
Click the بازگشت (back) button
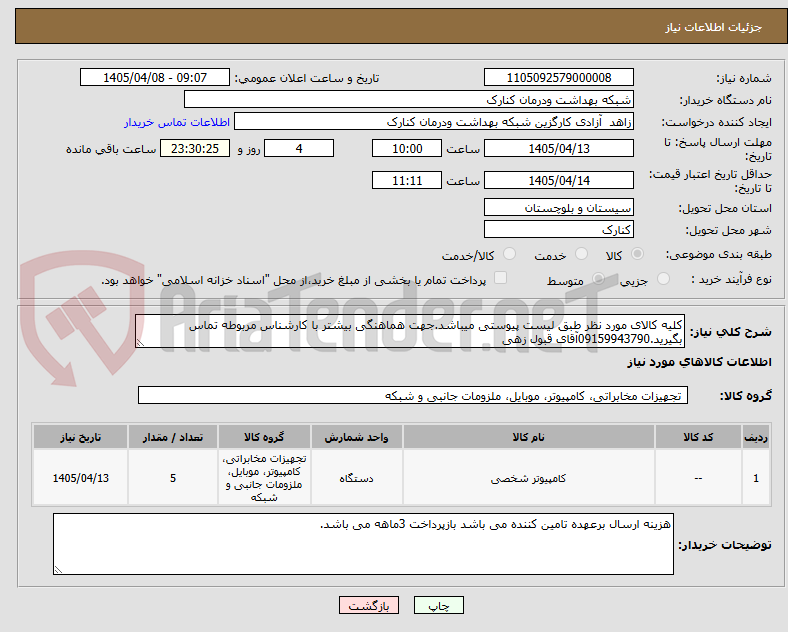369,605
